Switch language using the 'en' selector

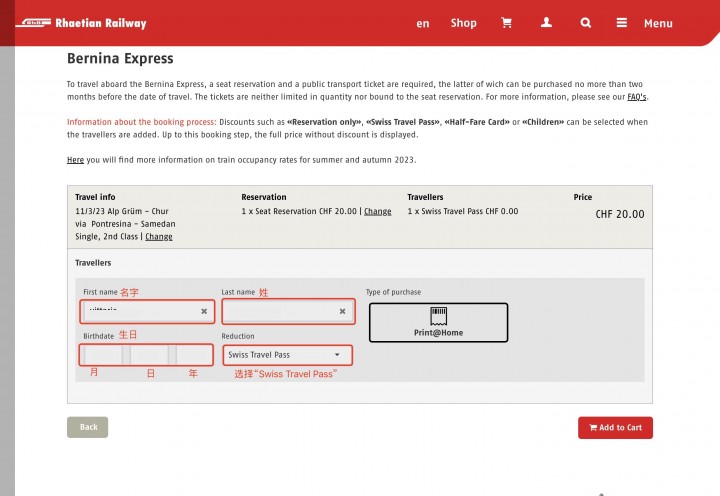(422, 23)
